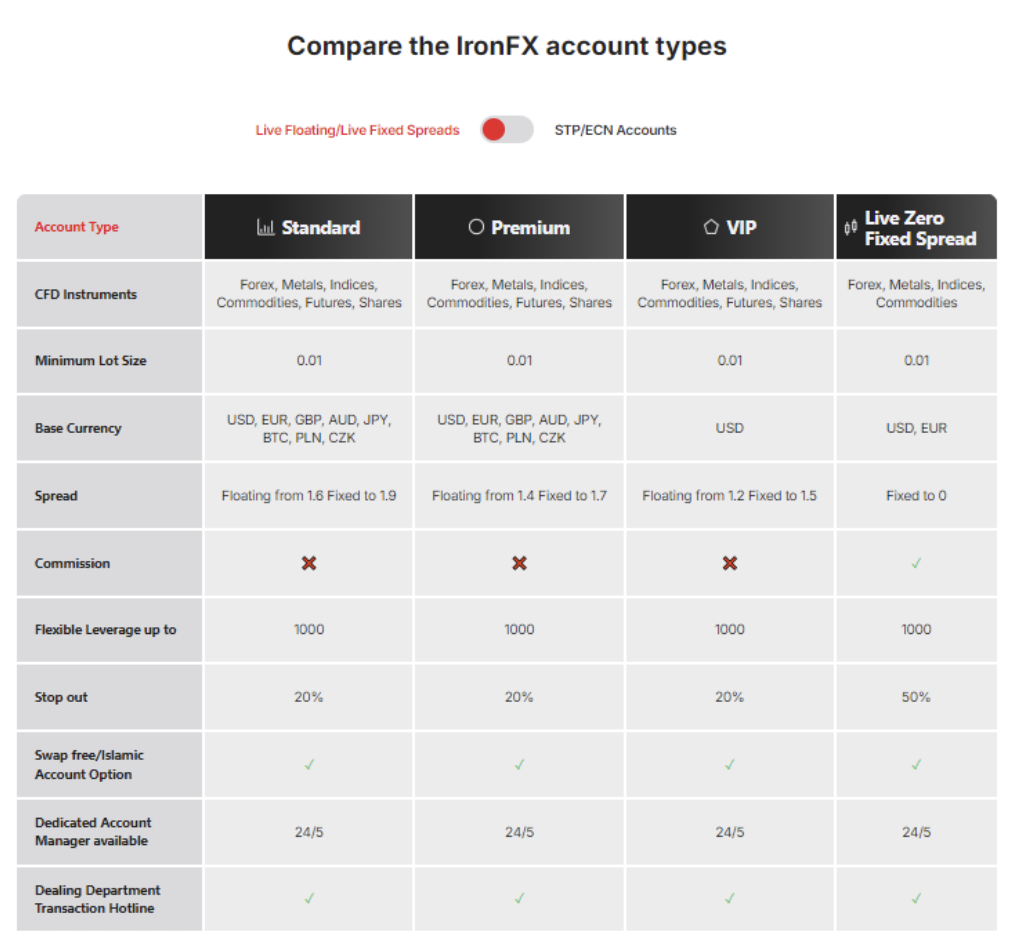Image resolution: width=1014 pixels, height=944 pixels.
Task: Click the Live Zero Fixed Spread candlestick icon
Action: [851, 228]
